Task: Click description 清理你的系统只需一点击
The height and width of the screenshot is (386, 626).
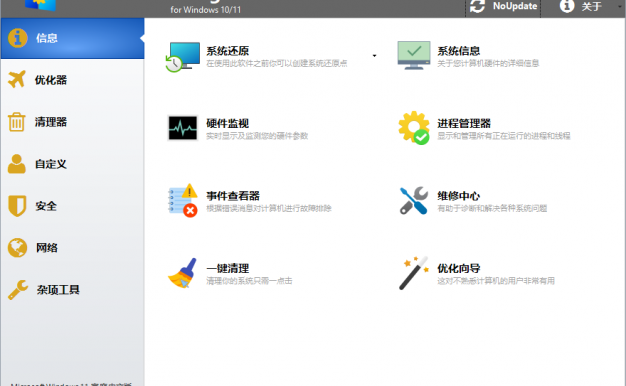Action: click(249, 281)
